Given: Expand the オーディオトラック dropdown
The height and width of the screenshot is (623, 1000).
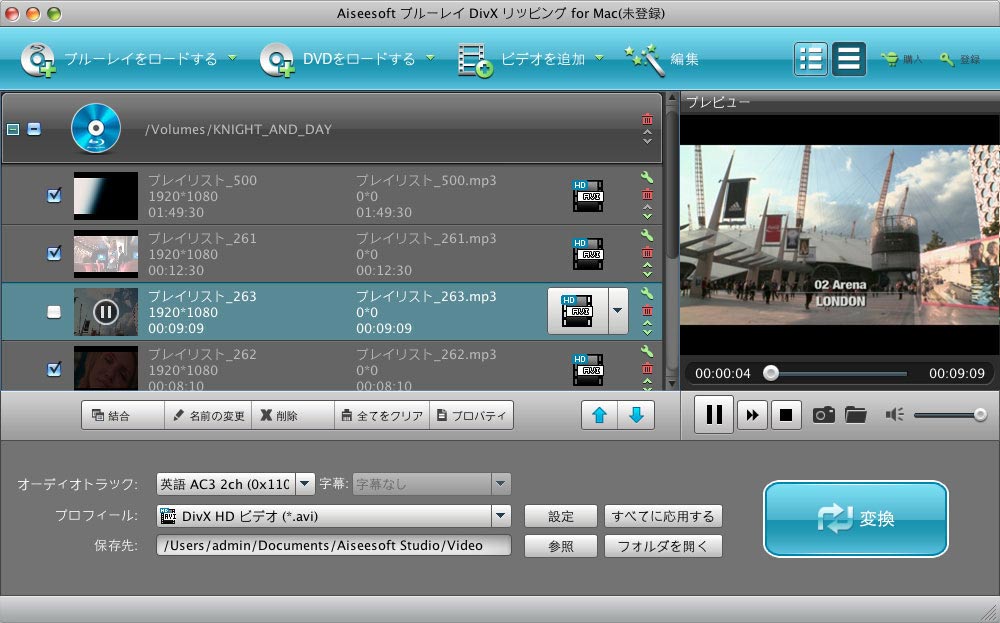Looking at the screenshot, I should point(305,484).
